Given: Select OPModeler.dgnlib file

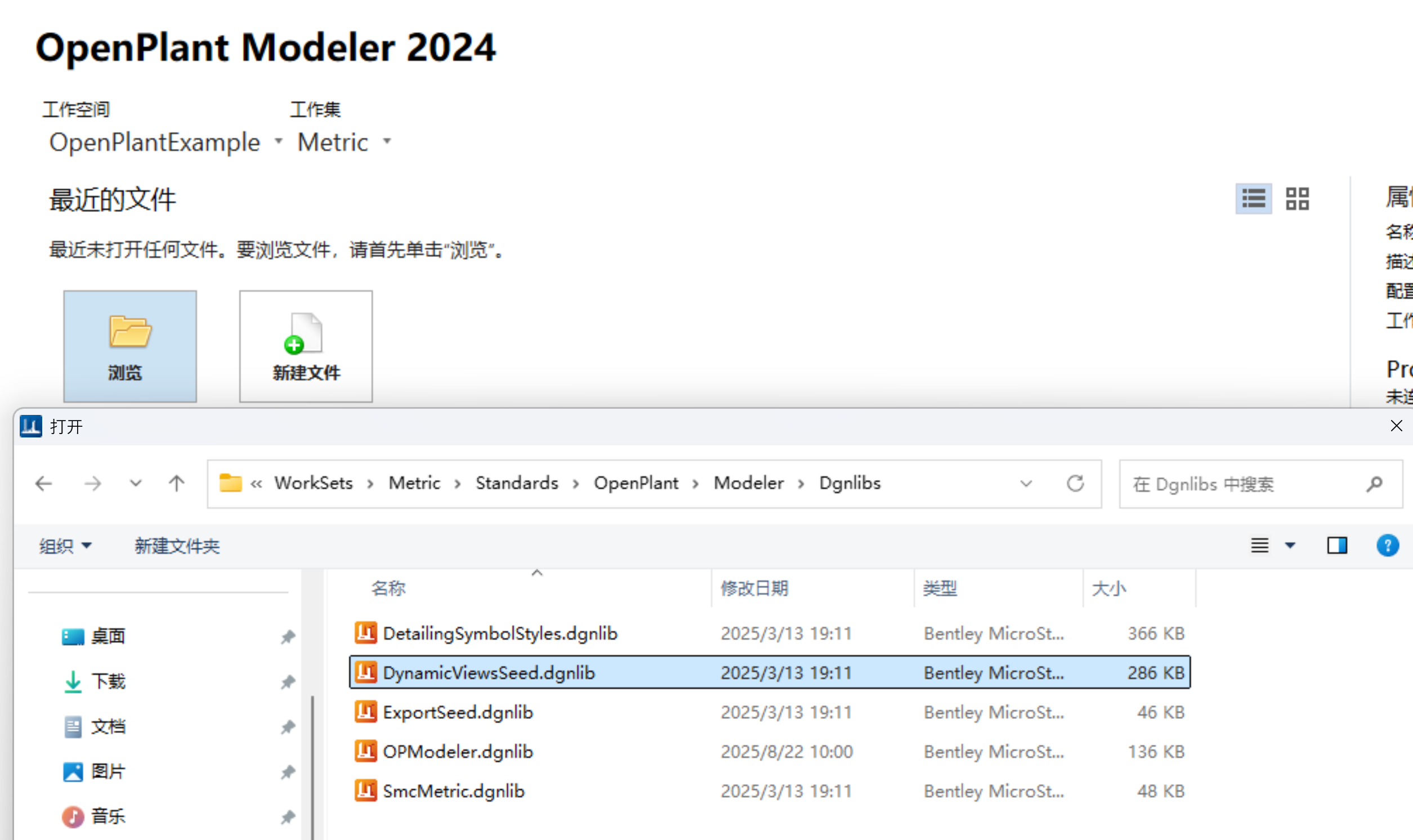Looking at the screenshot, I should [x=457, y=752].
